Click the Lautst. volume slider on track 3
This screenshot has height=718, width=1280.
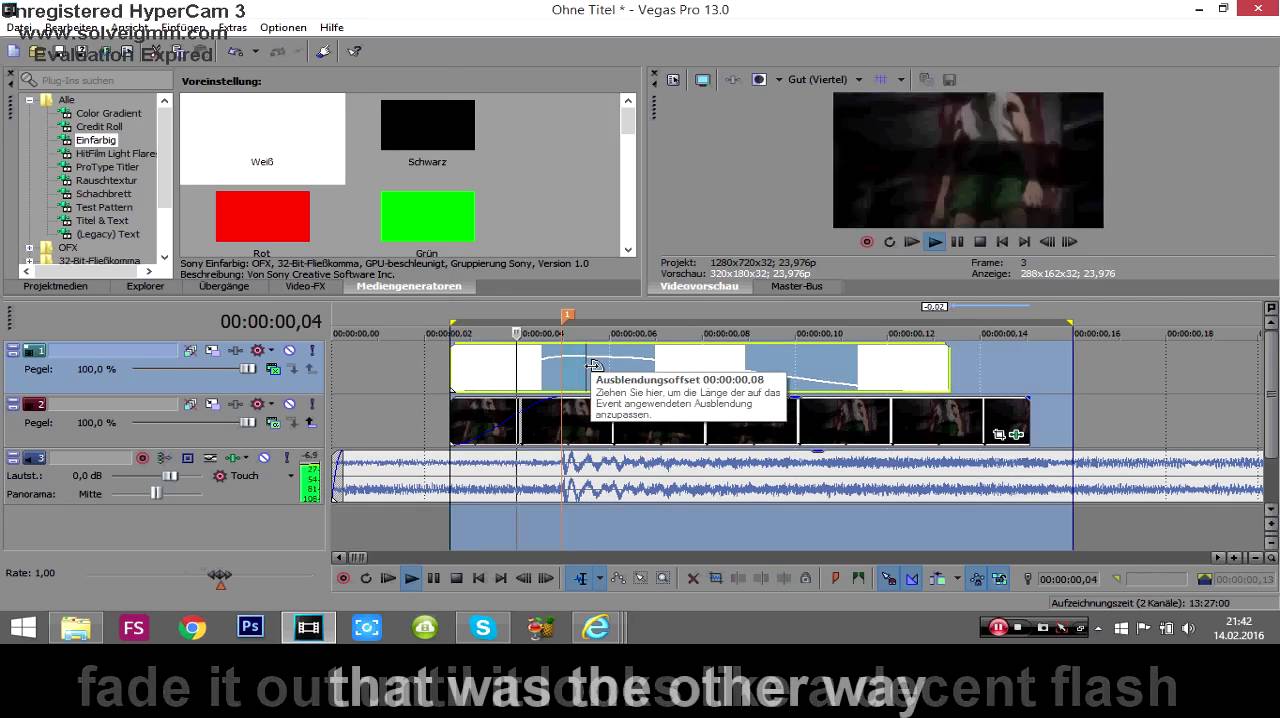(170, 476)
